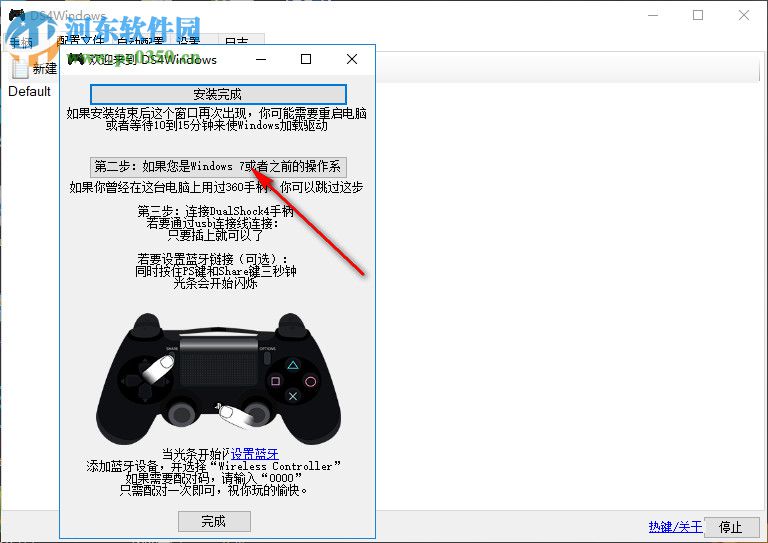Screen dimensions: 768x543
Task: Click the 完成 button in welcome dialog
Action: coord(214,521)
